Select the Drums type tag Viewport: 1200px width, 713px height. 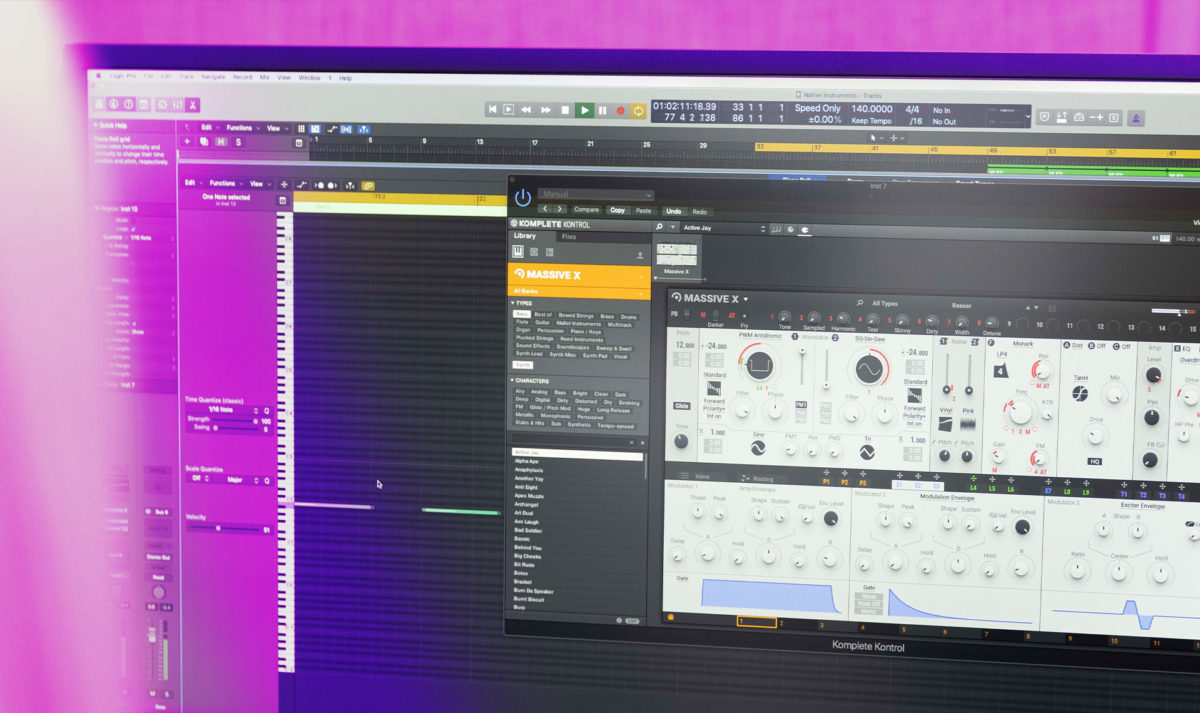628,316
